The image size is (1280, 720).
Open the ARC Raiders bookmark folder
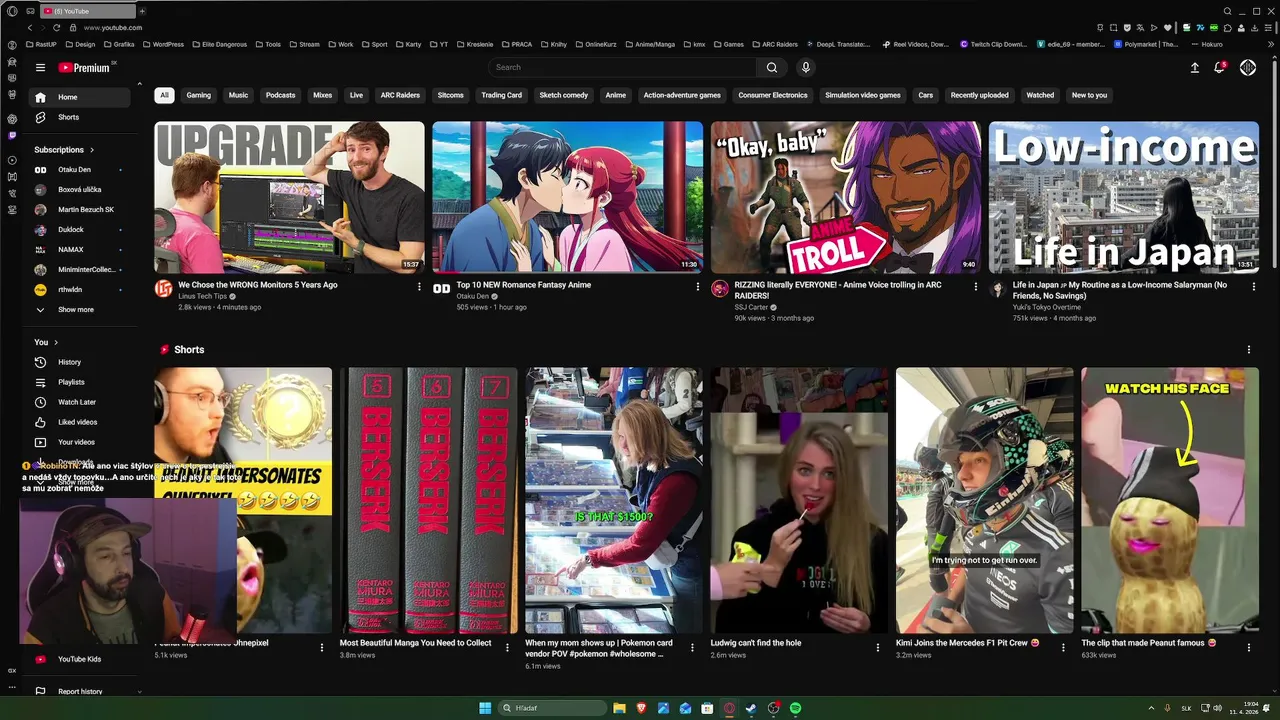click(775, 44)
